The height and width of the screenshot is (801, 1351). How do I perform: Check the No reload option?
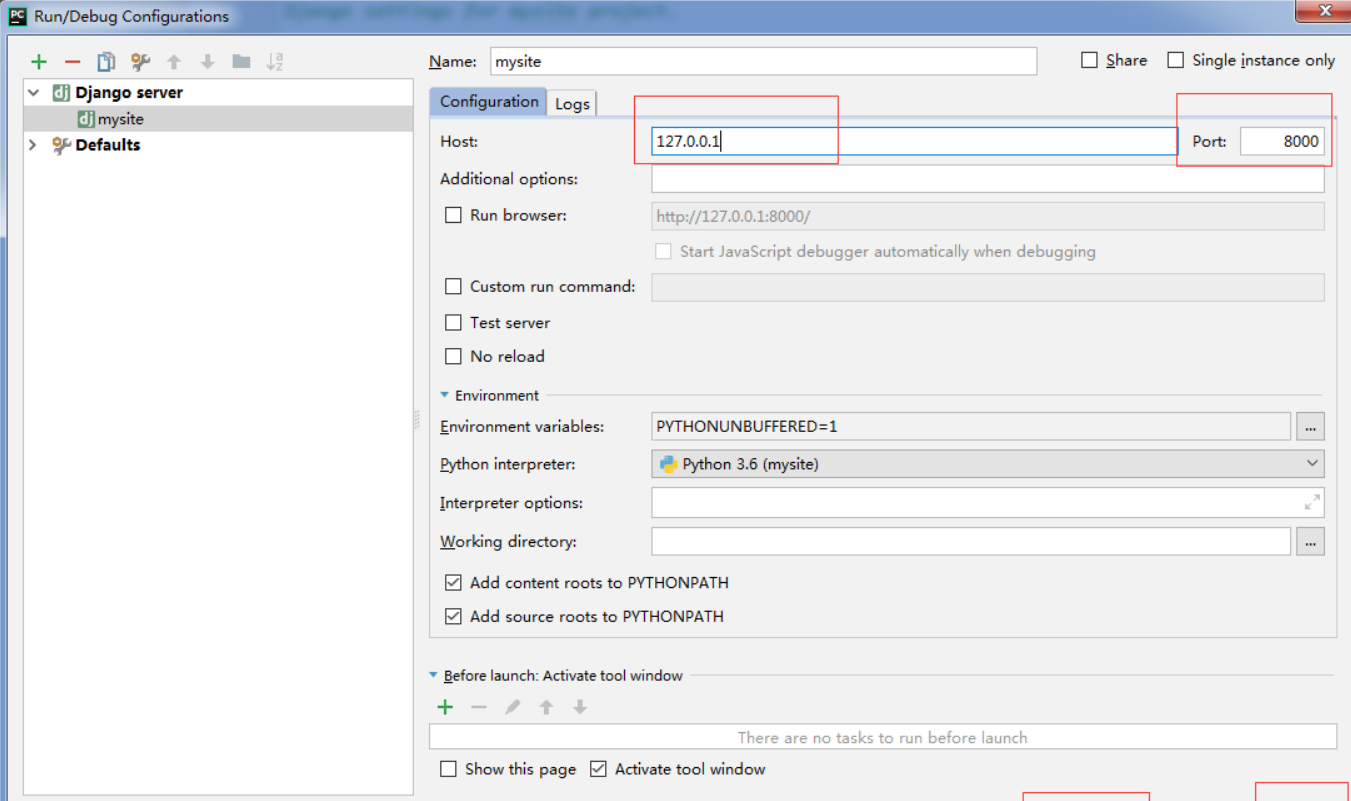pyautogui.click(x=453, y=356)
